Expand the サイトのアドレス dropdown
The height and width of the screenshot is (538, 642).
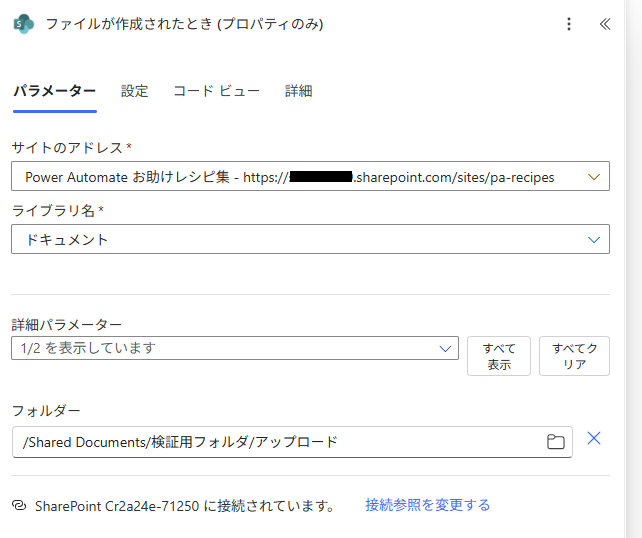[310, 176]
